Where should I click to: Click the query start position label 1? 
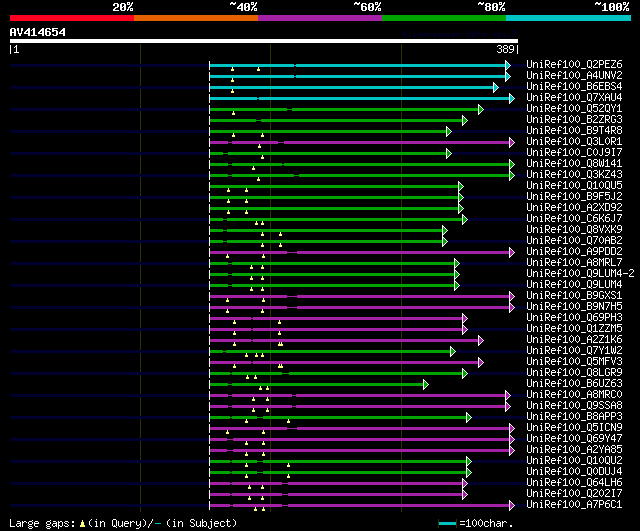[x=16, y=49]
